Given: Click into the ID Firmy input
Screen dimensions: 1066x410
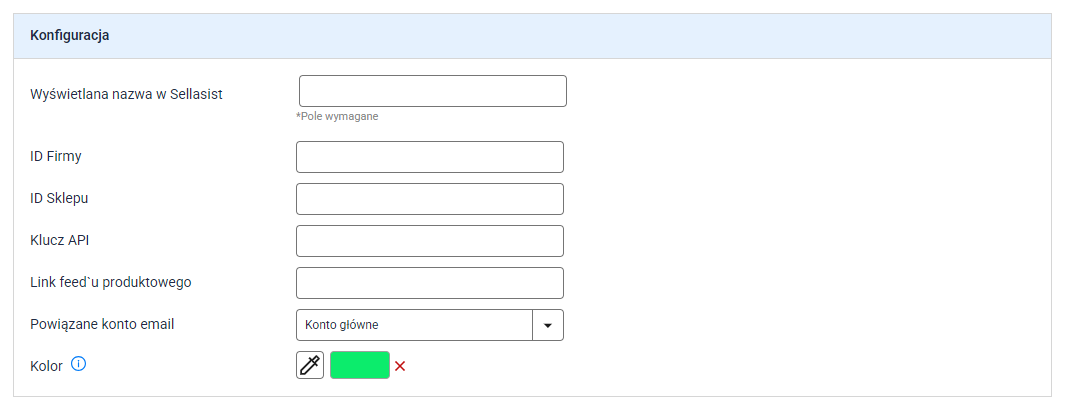Looking at the screenshot, I should pos(430,157).
